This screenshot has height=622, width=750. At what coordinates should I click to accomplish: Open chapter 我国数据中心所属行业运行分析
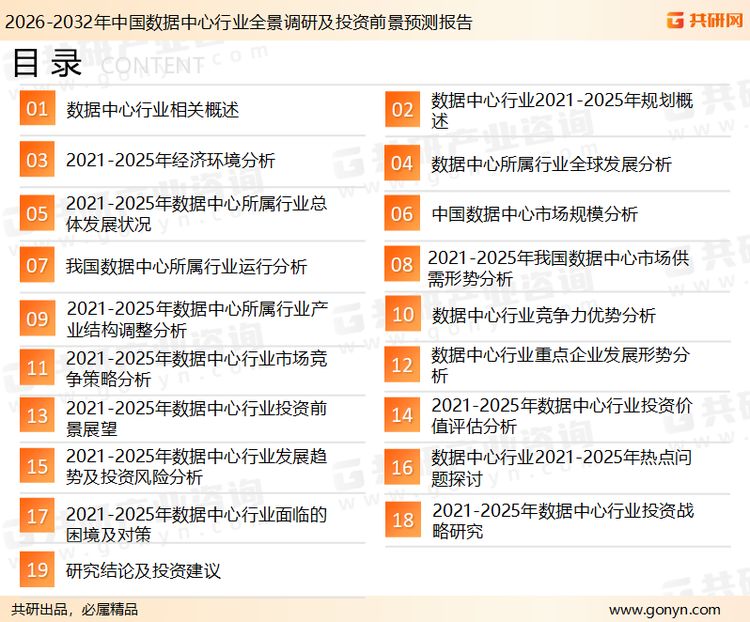click(187, 266)
